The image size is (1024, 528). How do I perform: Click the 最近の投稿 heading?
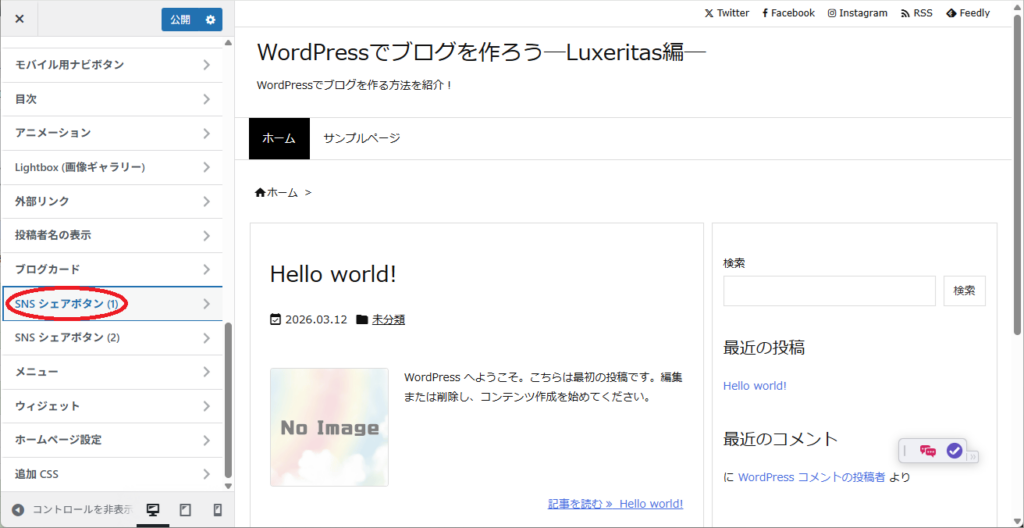coord(763,348)
